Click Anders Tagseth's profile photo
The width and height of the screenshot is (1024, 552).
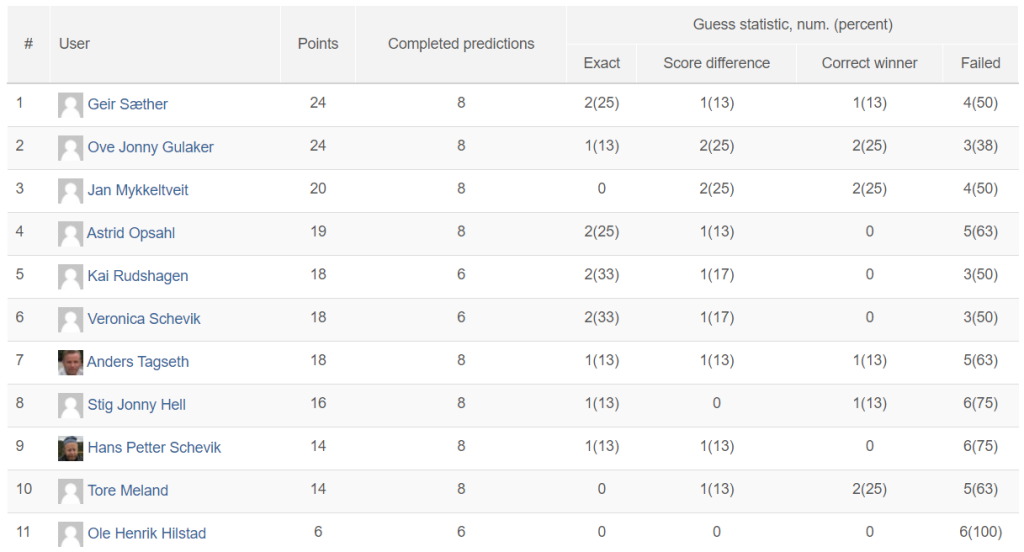(x=71, y=362)
